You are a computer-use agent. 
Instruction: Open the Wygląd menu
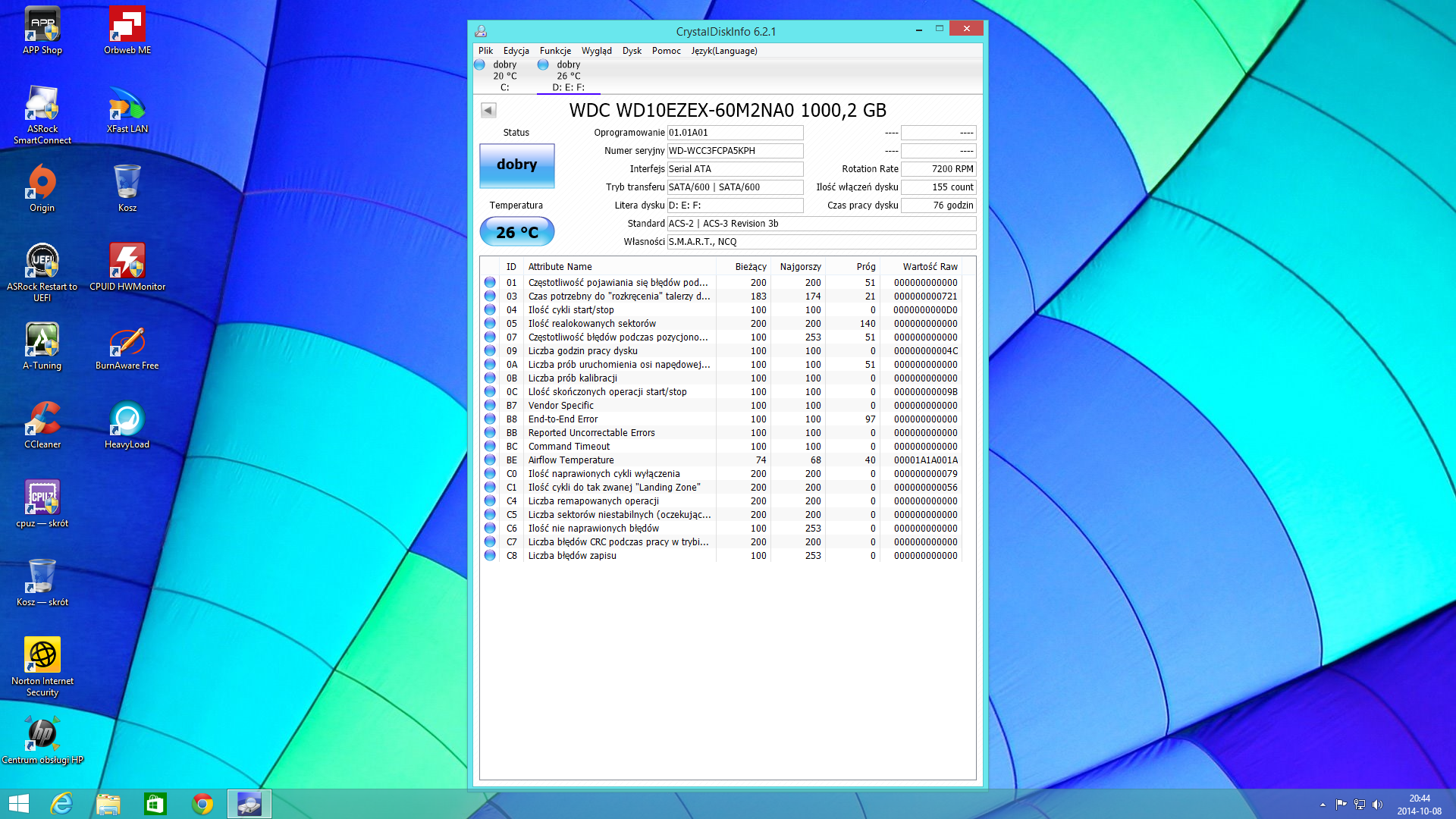(x=597, y=51)
